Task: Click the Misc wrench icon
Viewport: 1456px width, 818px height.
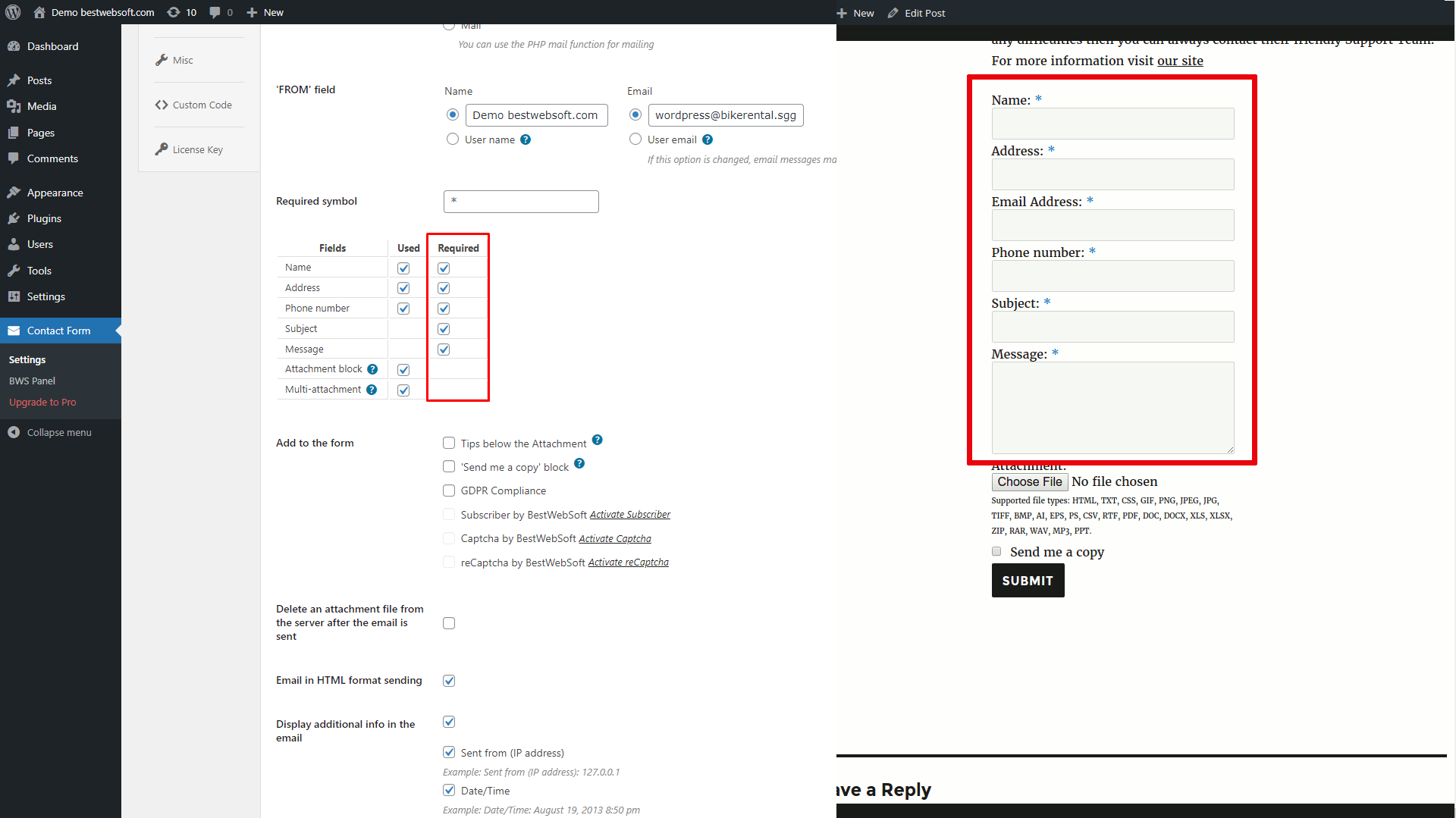Action: pyautogui.click(x=162, y=60)
